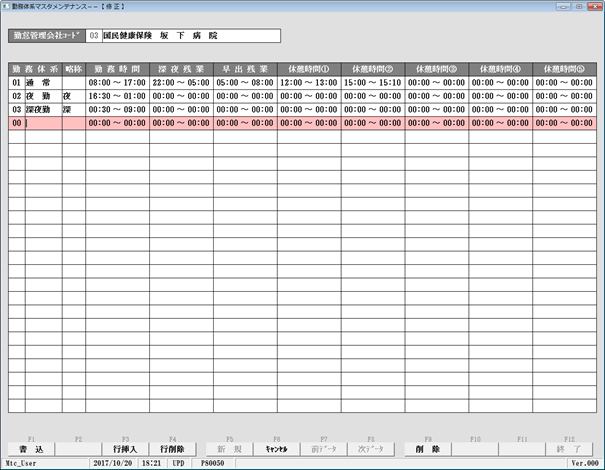The width and height of the screenshot is (605, 470).
Task: Select the 夜勤 shift name cell
Action: [x=44, y=96]
